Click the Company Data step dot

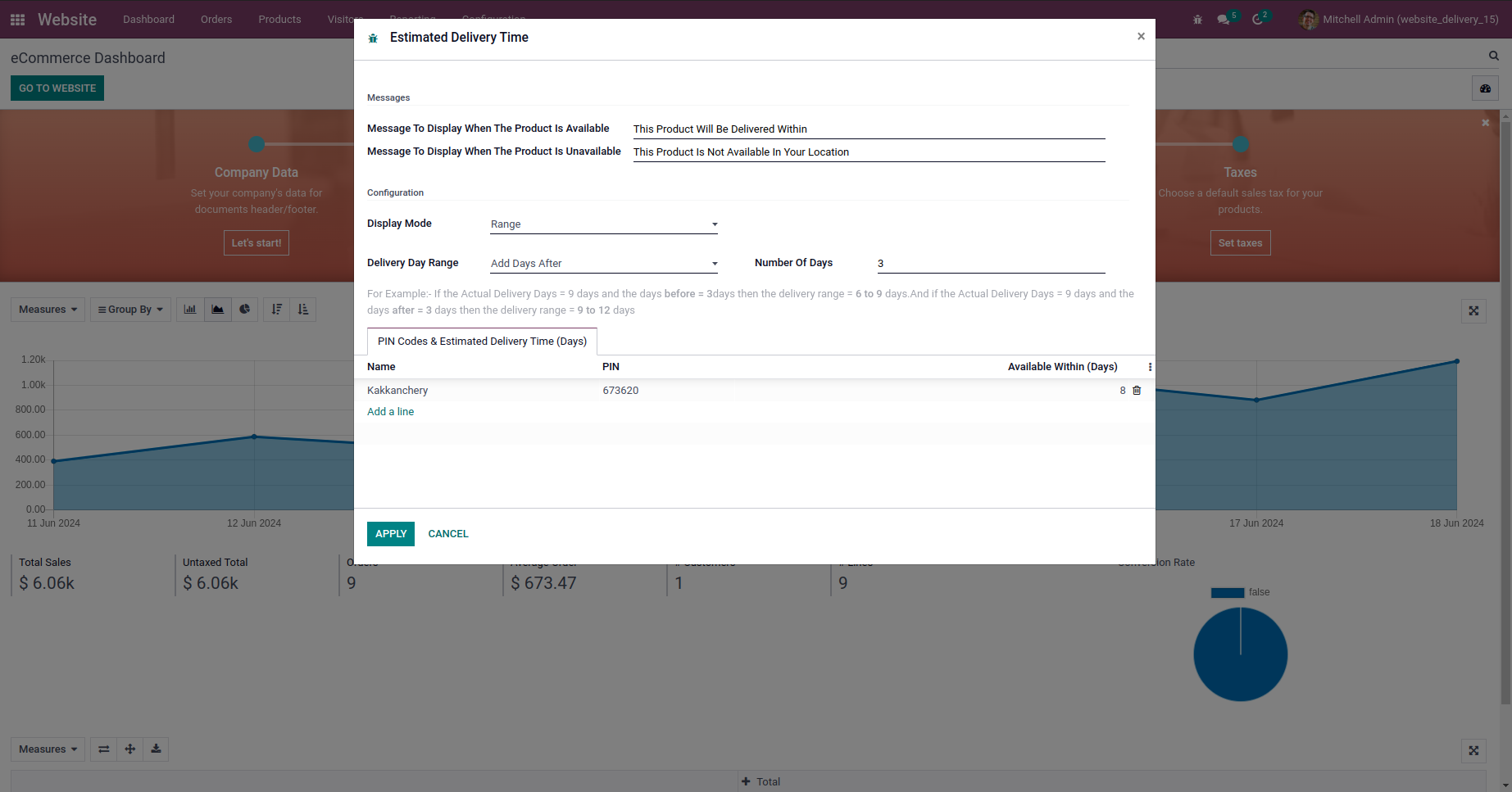[x=257, y=144]
